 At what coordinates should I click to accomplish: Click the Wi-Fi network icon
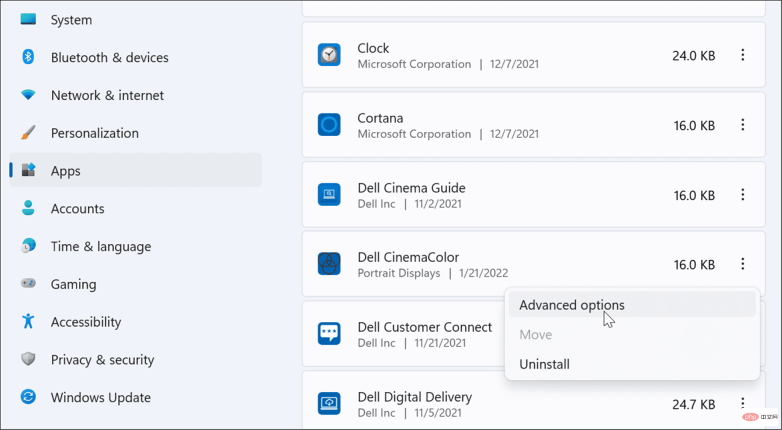[28, 95]
